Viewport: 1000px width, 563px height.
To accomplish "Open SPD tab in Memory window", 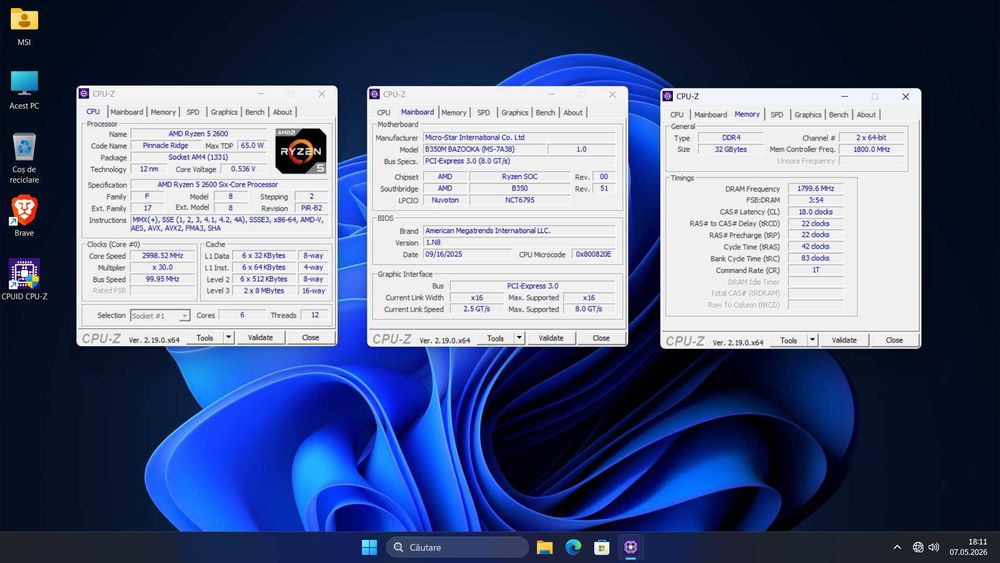I will 776,115.
